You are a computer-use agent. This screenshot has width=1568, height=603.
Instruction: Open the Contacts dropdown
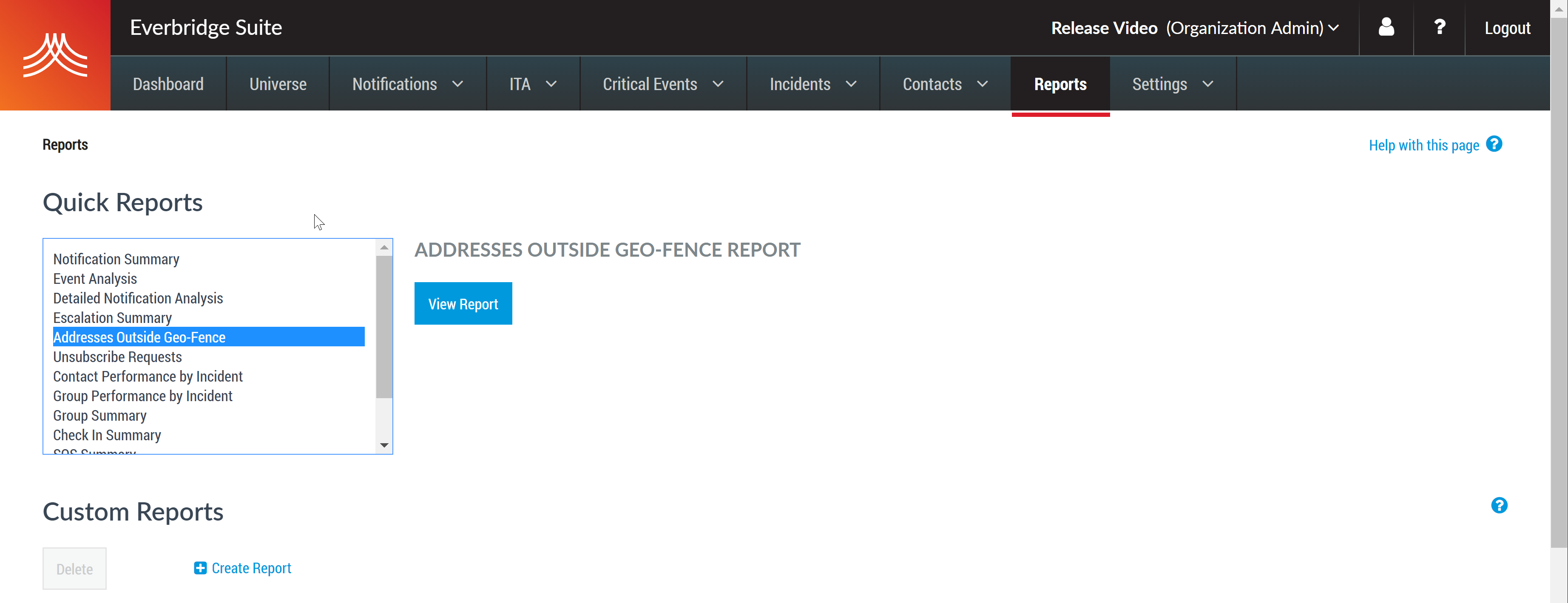point(943,83)
